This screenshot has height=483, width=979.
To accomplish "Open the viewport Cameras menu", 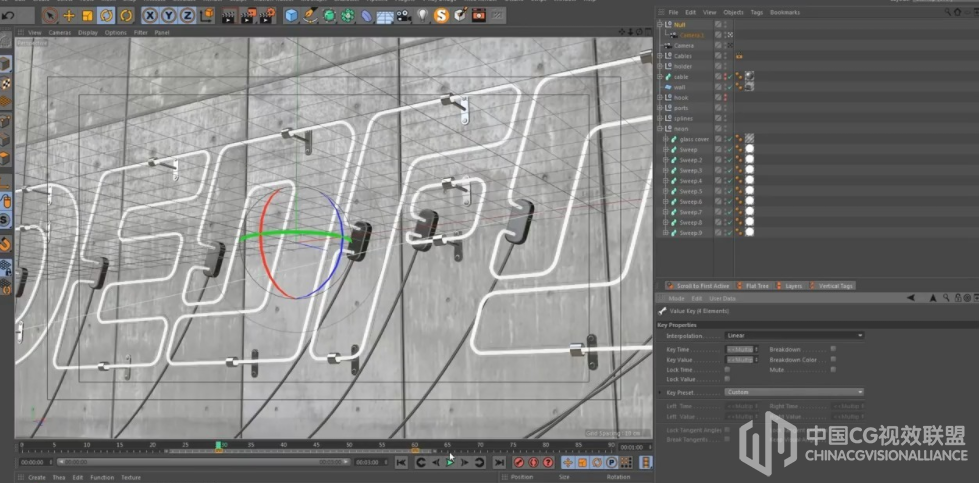I will point(60,32).
